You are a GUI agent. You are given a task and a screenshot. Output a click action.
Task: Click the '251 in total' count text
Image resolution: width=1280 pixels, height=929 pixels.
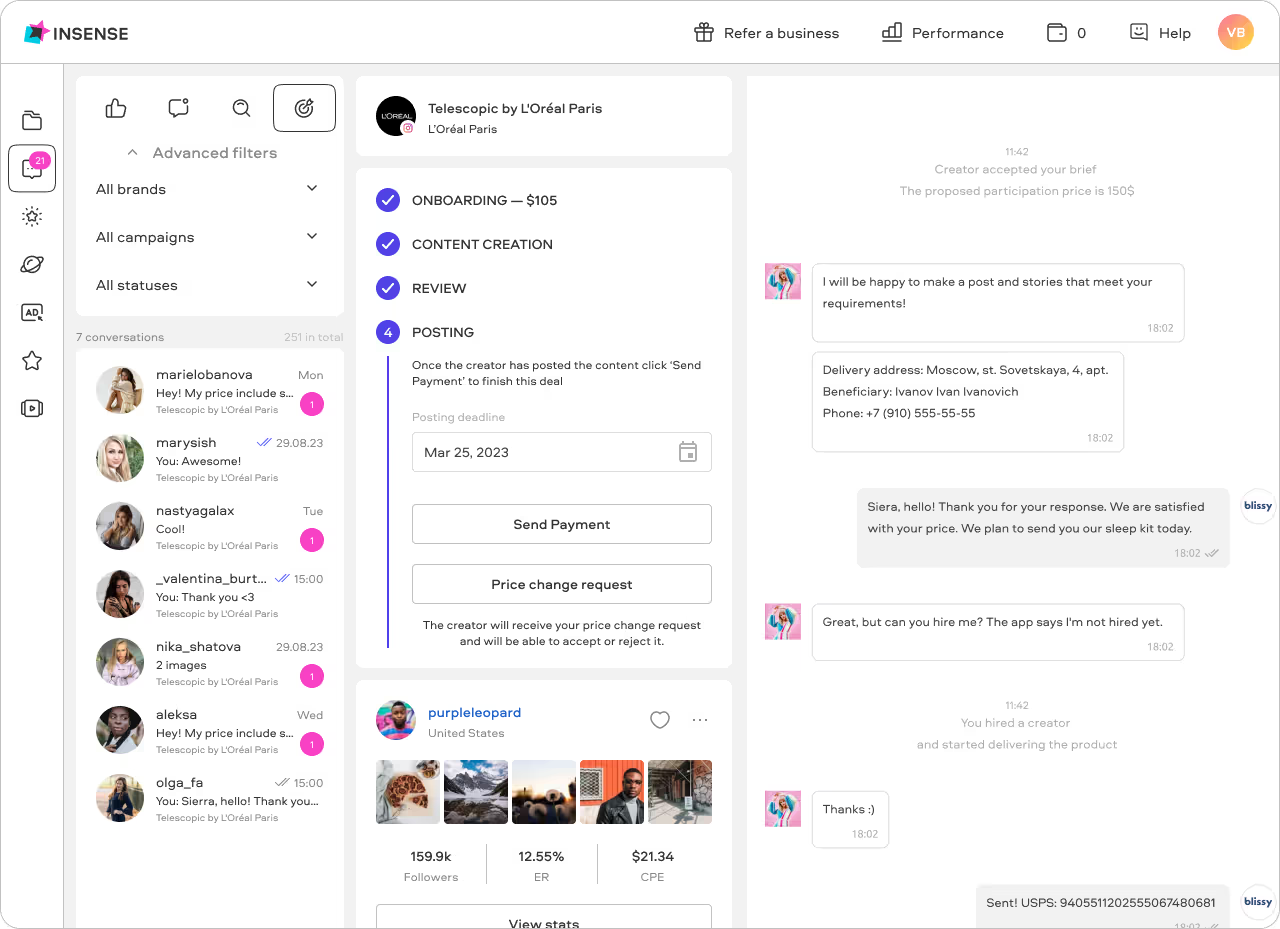coord(313,337)
